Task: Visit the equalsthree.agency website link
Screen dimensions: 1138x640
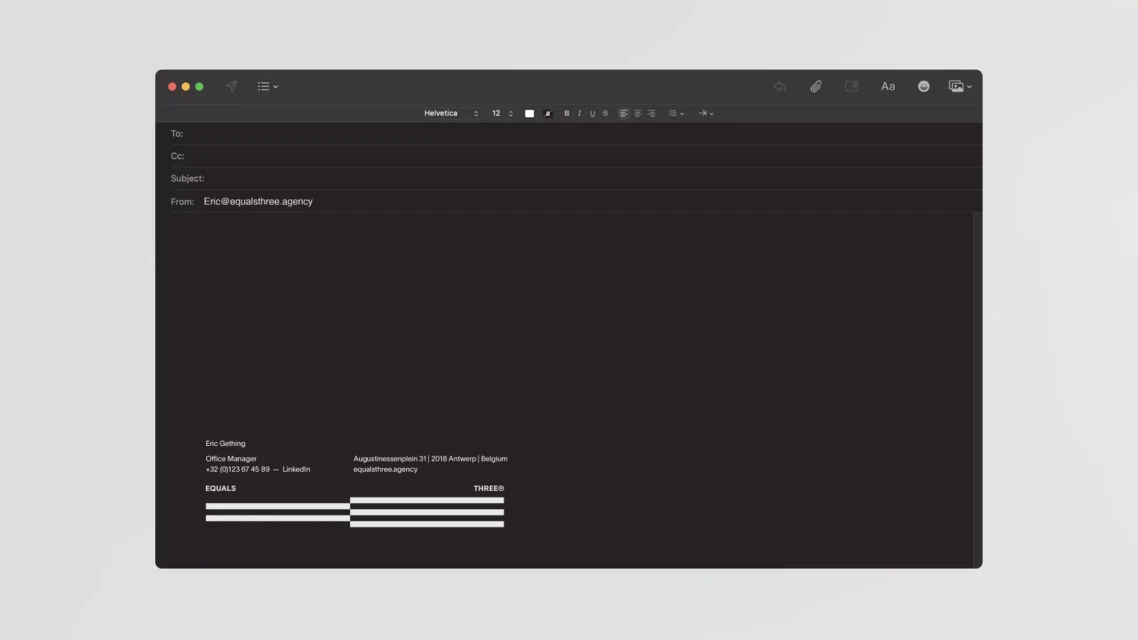Action: [x=384, y=468]
